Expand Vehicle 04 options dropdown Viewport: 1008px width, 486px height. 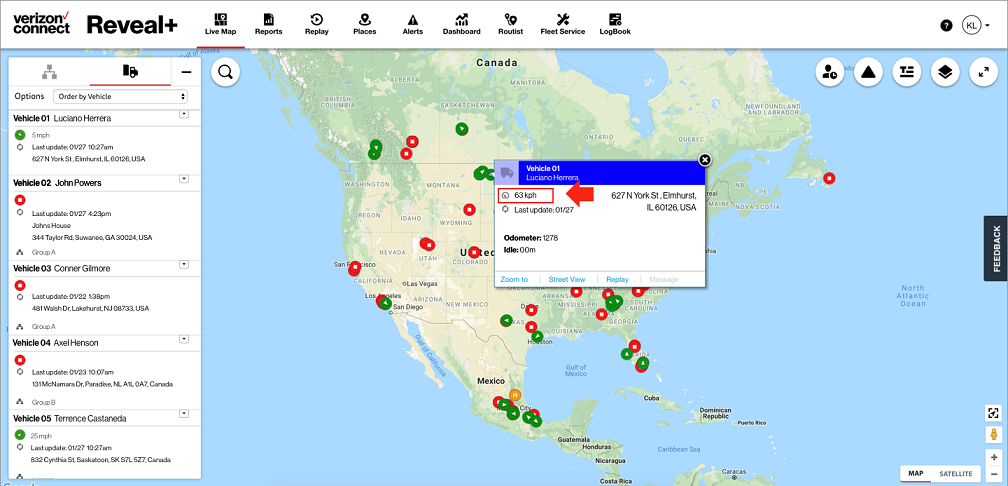tap(183, 338)
